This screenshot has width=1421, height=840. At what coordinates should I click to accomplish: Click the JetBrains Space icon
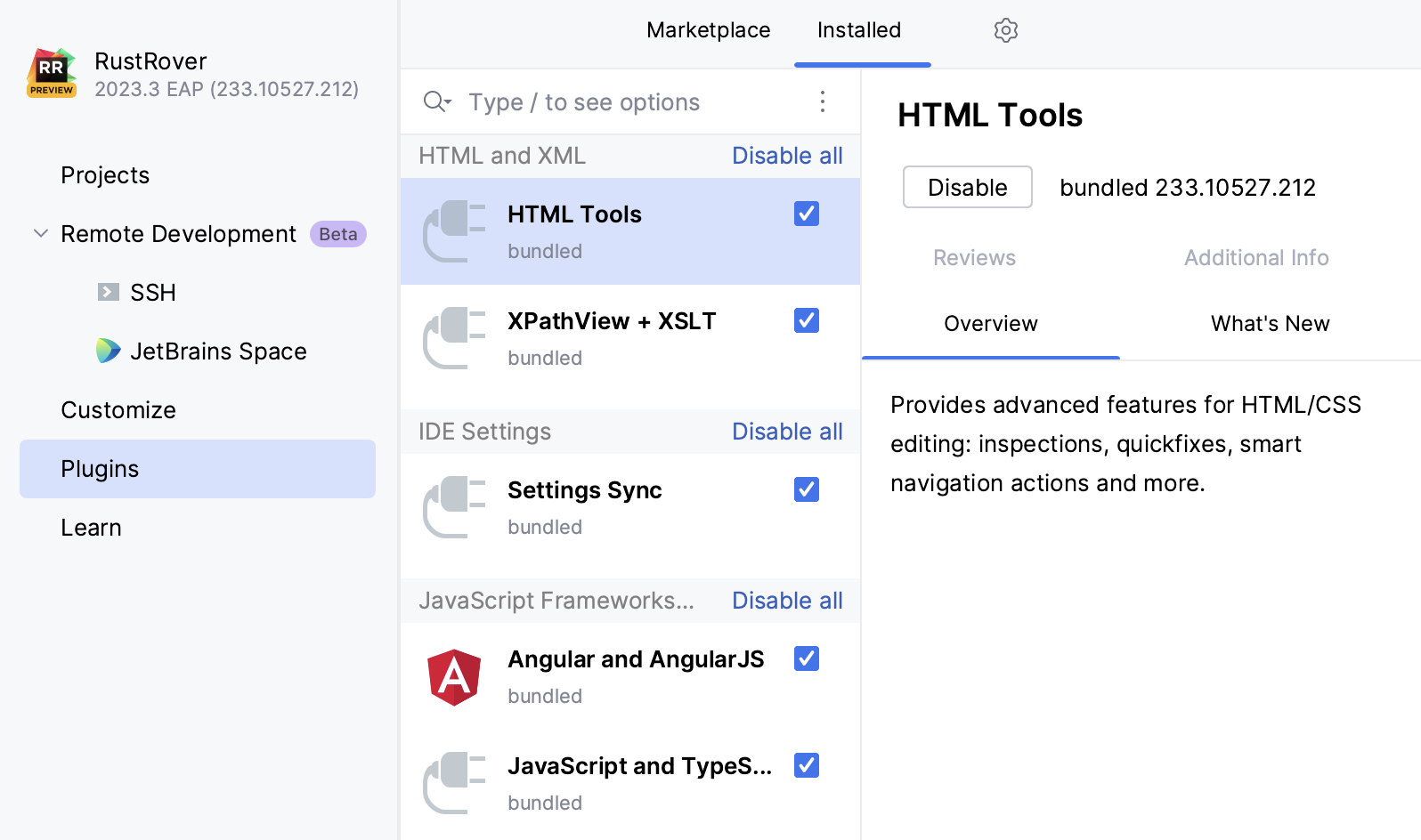[108, 351]
